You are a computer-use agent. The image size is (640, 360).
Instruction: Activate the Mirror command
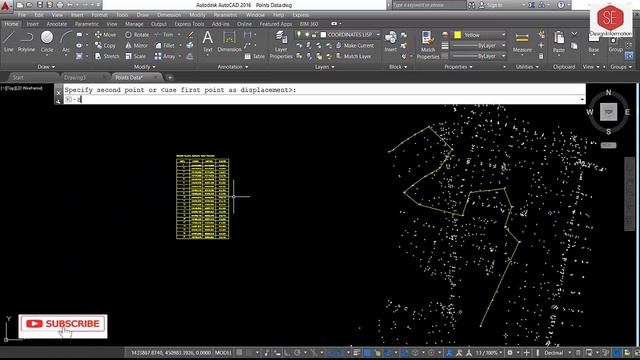(x=136, y=46)
